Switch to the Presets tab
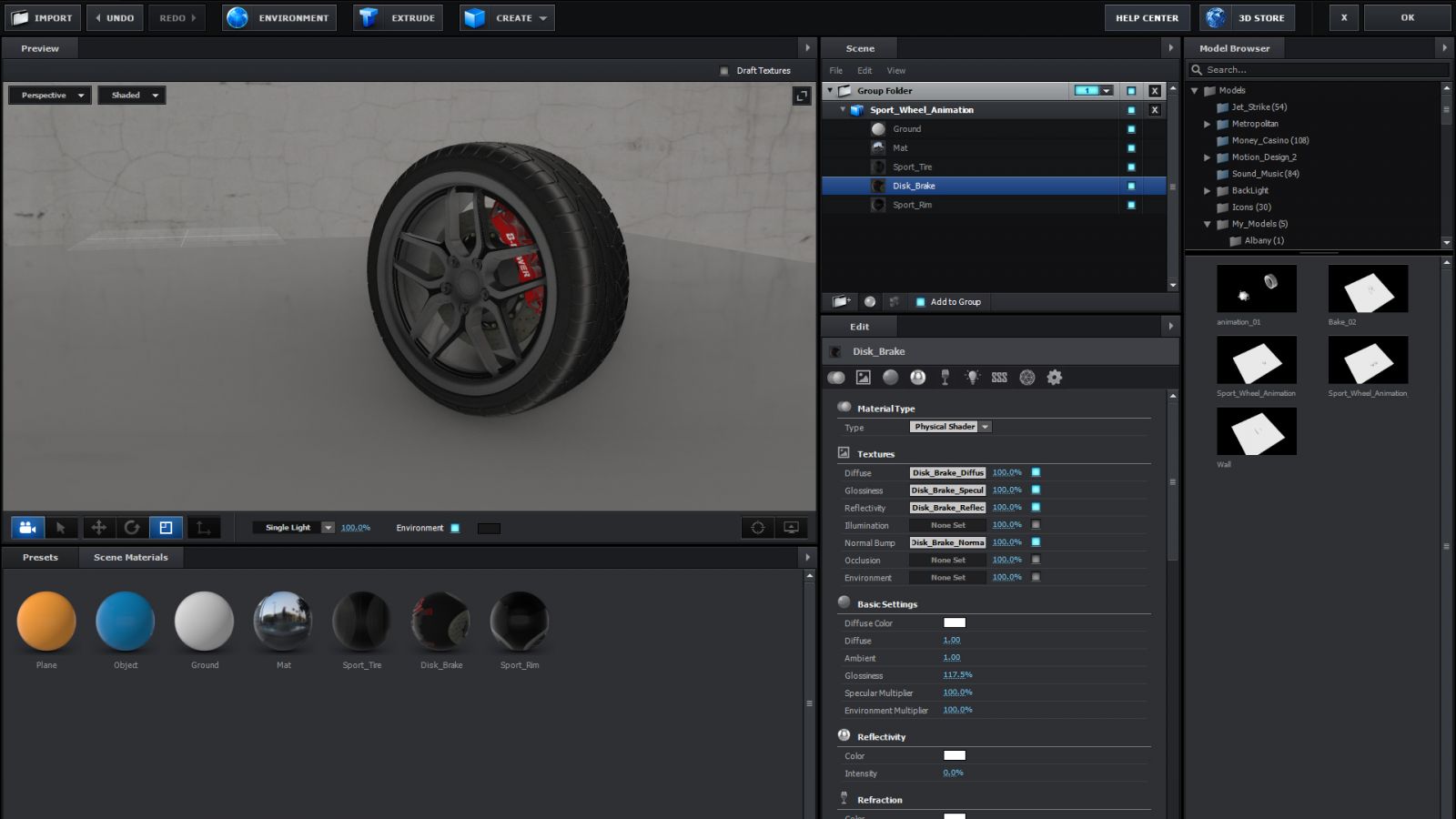Image resolution: width=1456 pixels, height=819 pixels. click(x=40, y=558)
